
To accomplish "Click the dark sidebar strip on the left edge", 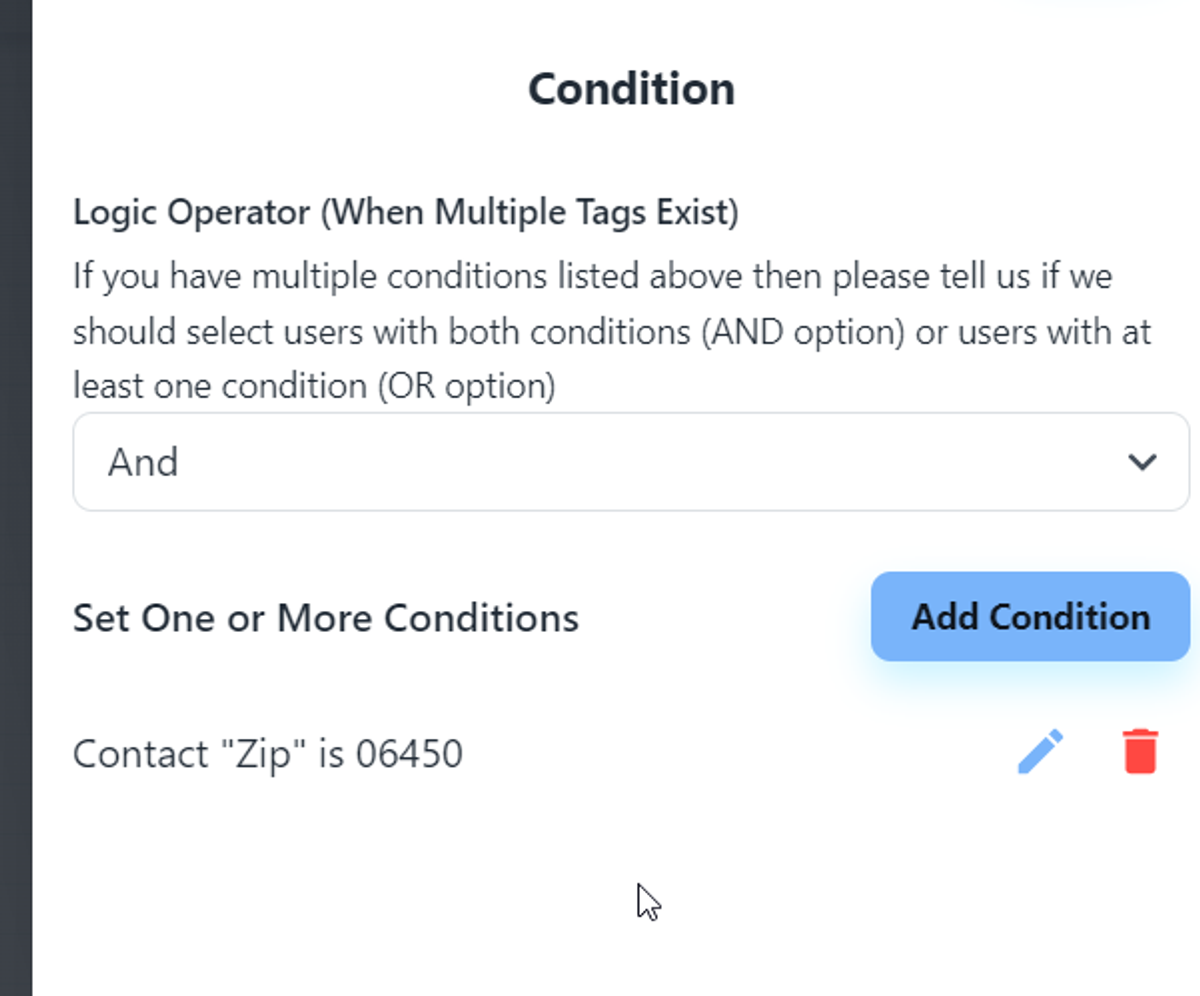I will click(x=15, y=500).
